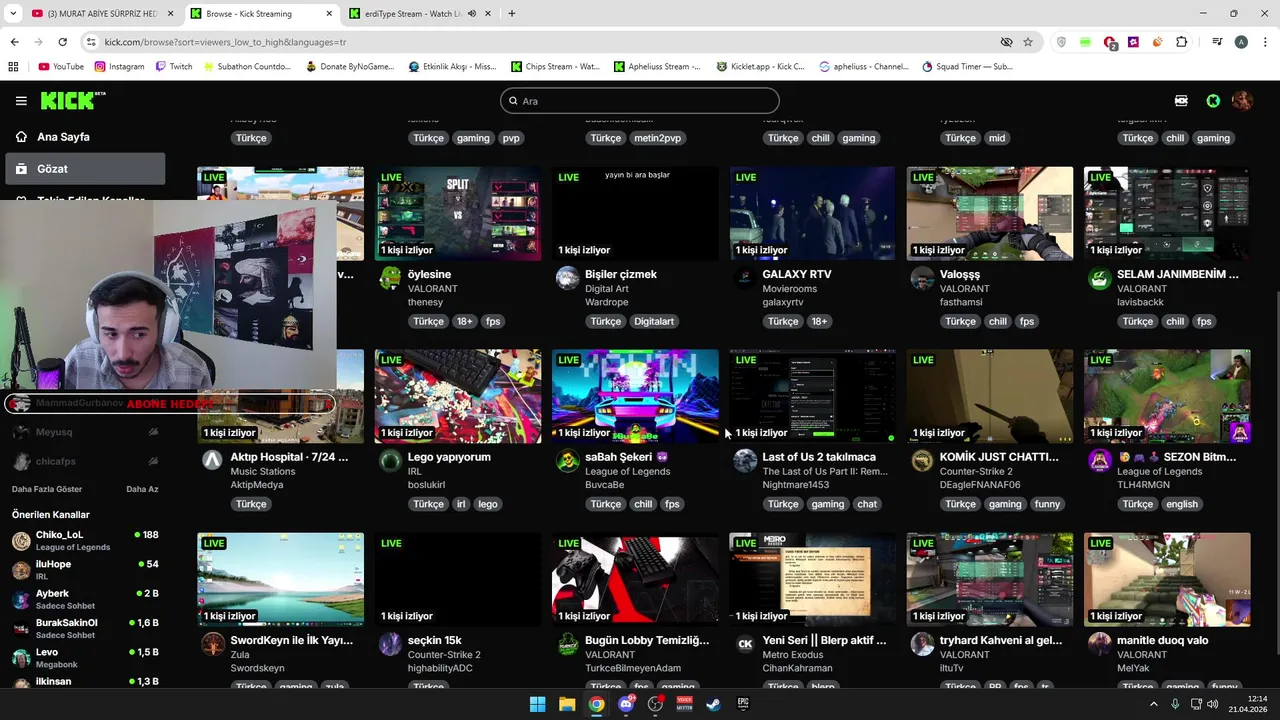The height and width of the screenshot is (720, 1280).
Task: Expand Daha Fazla Göster in sidebar
Action: [47, 489]
